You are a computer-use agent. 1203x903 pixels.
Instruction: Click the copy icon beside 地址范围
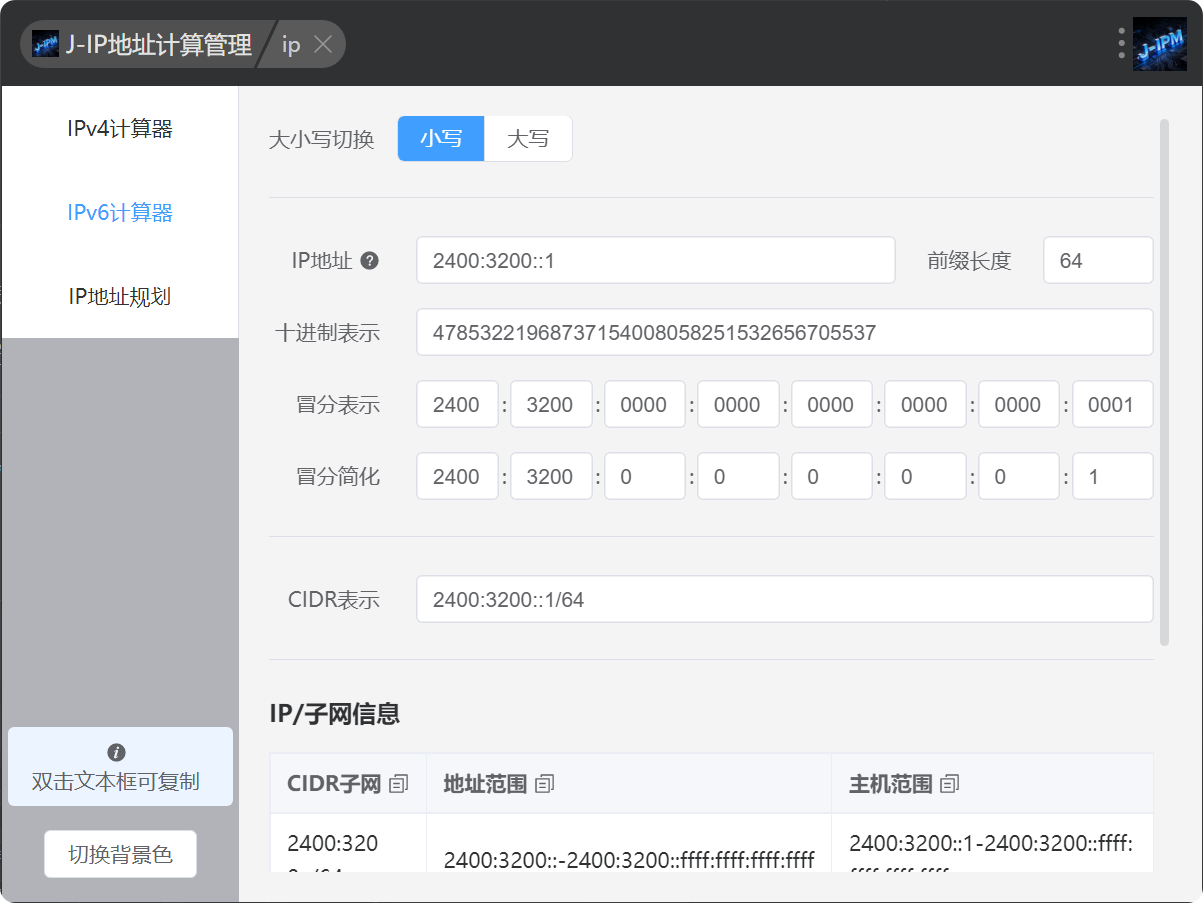[544, 784]
